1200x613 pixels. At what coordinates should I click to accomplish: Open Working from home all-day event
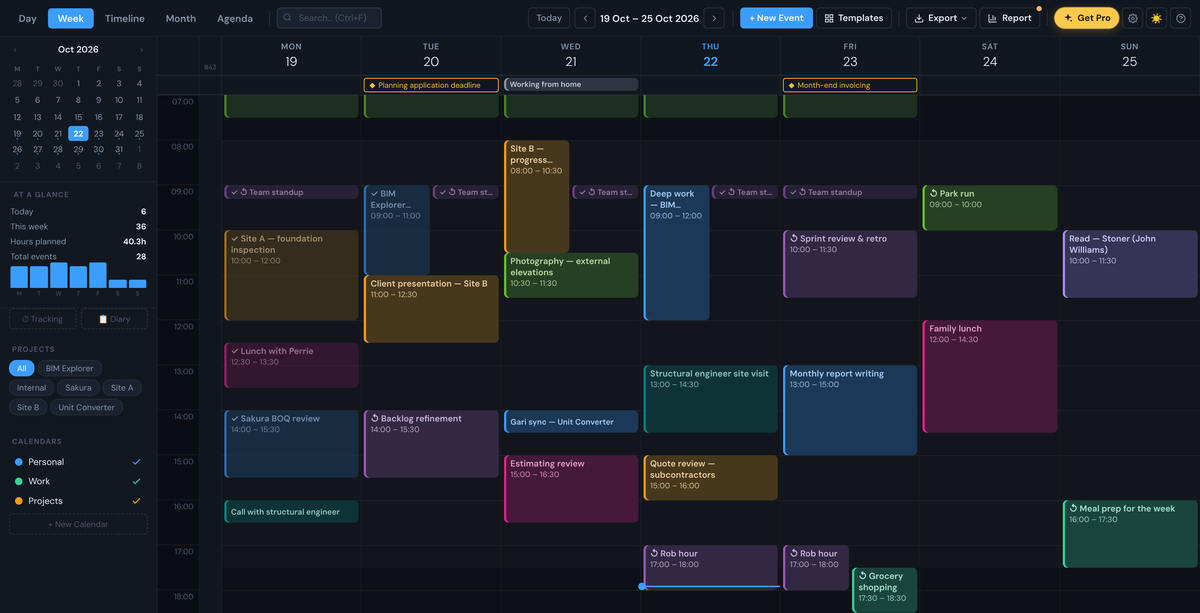click(x=571, y=84)
